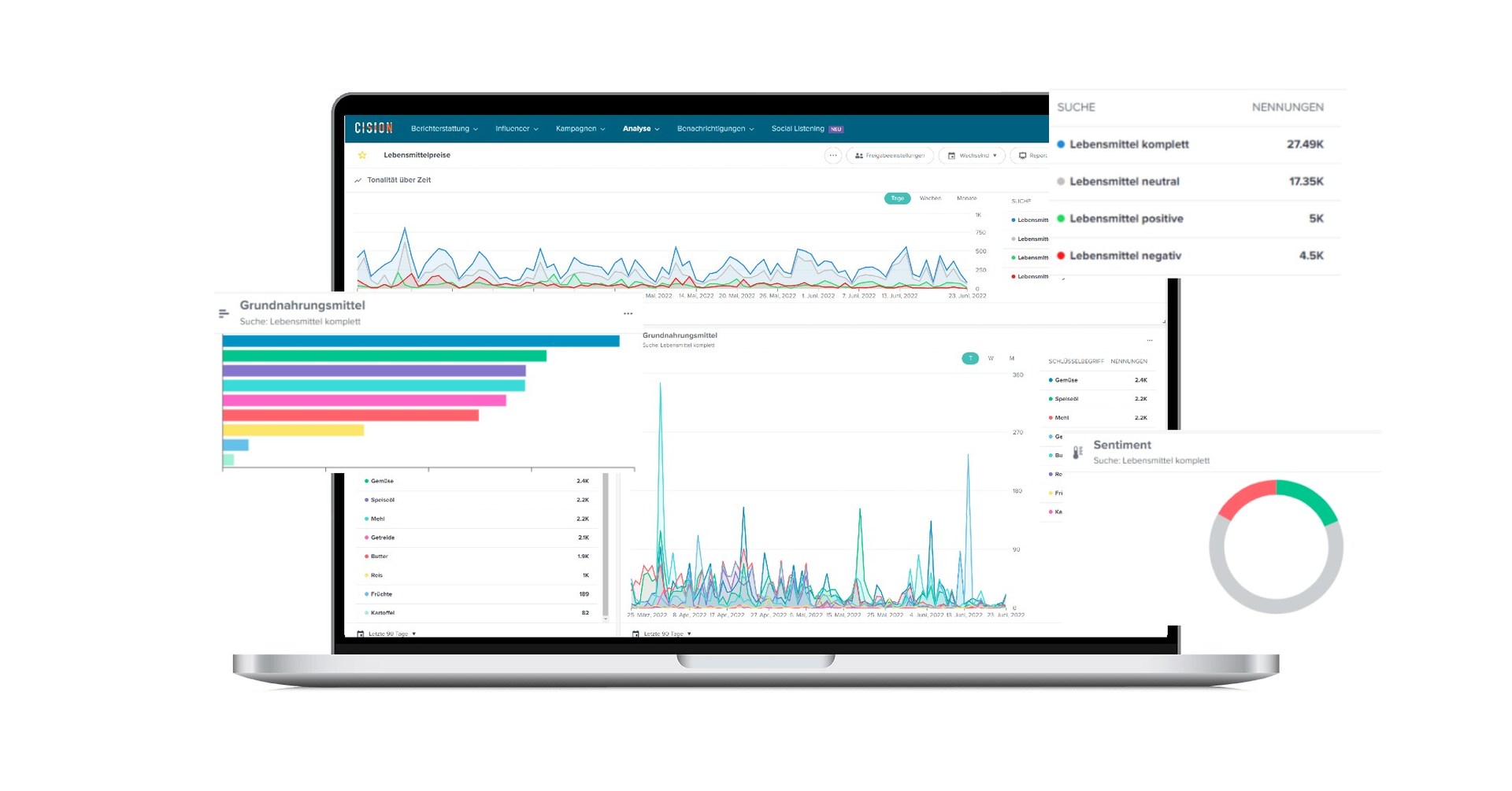Click the trend-line icon beside Tonalität über Zeit
Screen dimensions: 1512x791
pos(358,179)
